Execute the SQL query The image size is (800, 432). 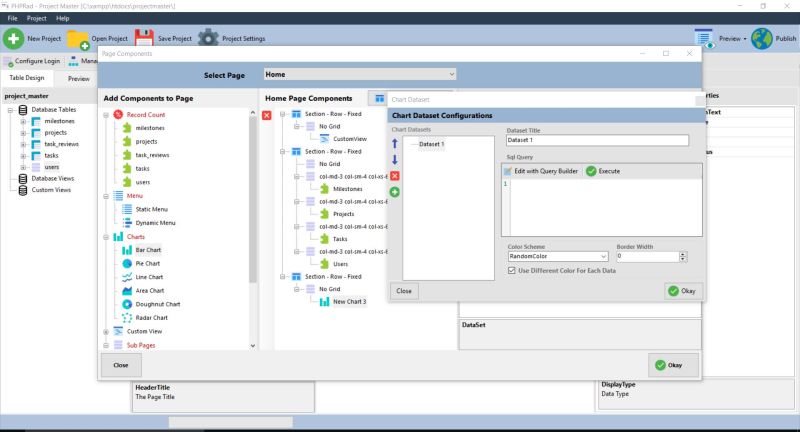coord(603,171)
